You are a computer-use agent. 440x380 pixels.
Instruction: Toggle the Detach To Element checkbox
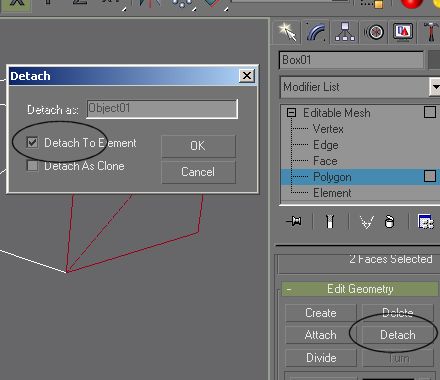click(32, 143)
